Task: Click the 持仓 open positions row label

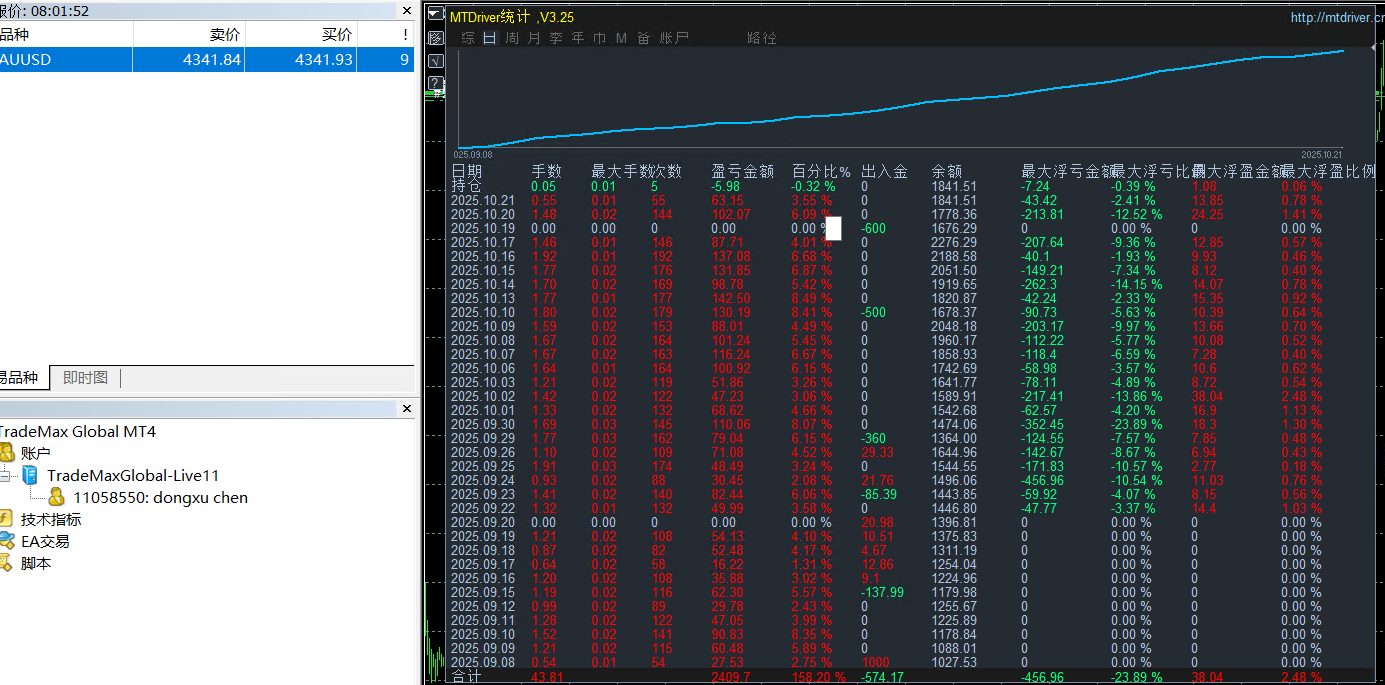Action: (x=466, y=185)
